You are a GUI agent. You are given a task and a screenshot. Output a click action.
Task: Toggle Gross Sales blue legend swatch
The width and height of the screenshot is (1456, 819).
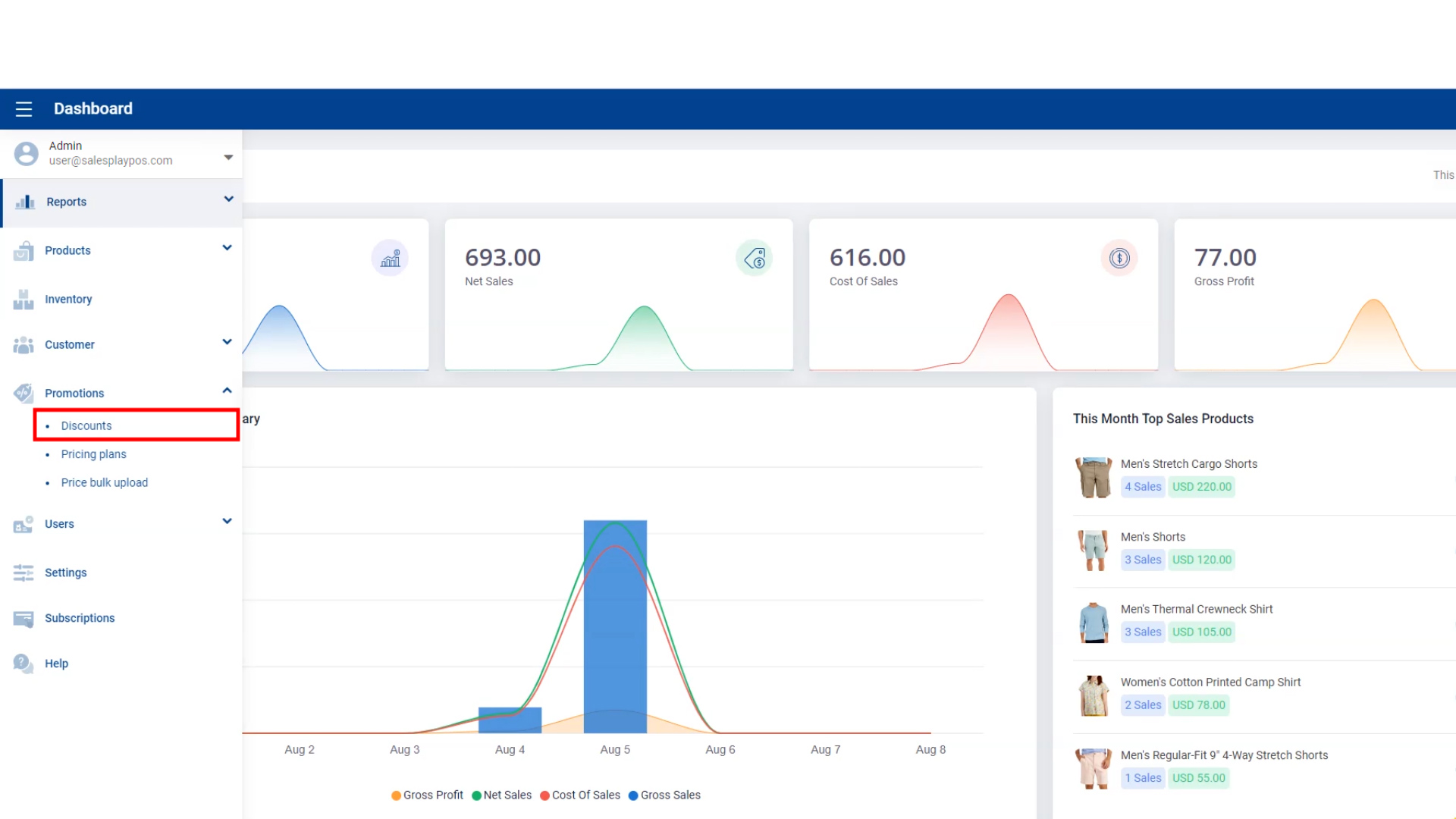tap(633, 795)
